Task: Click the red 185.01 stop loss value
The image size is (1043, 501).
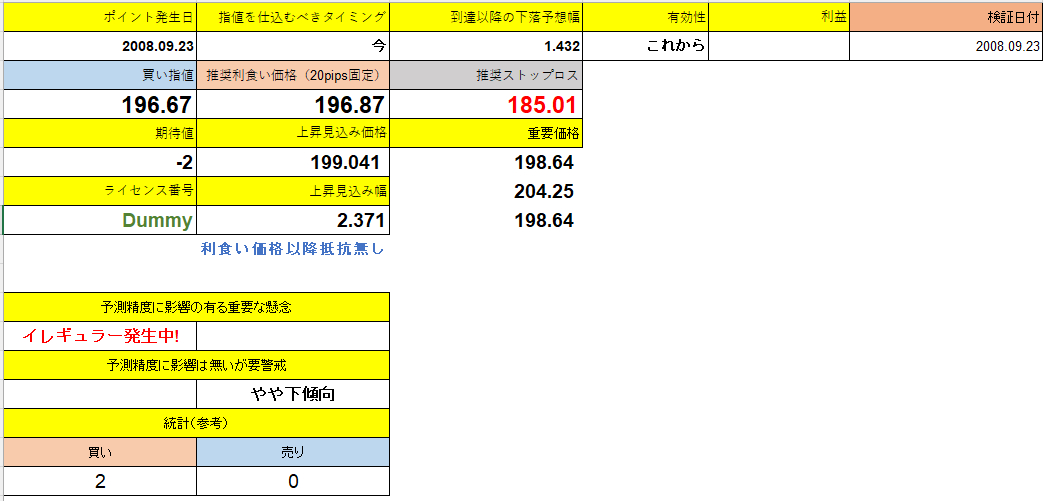Action: pos(486,104)
